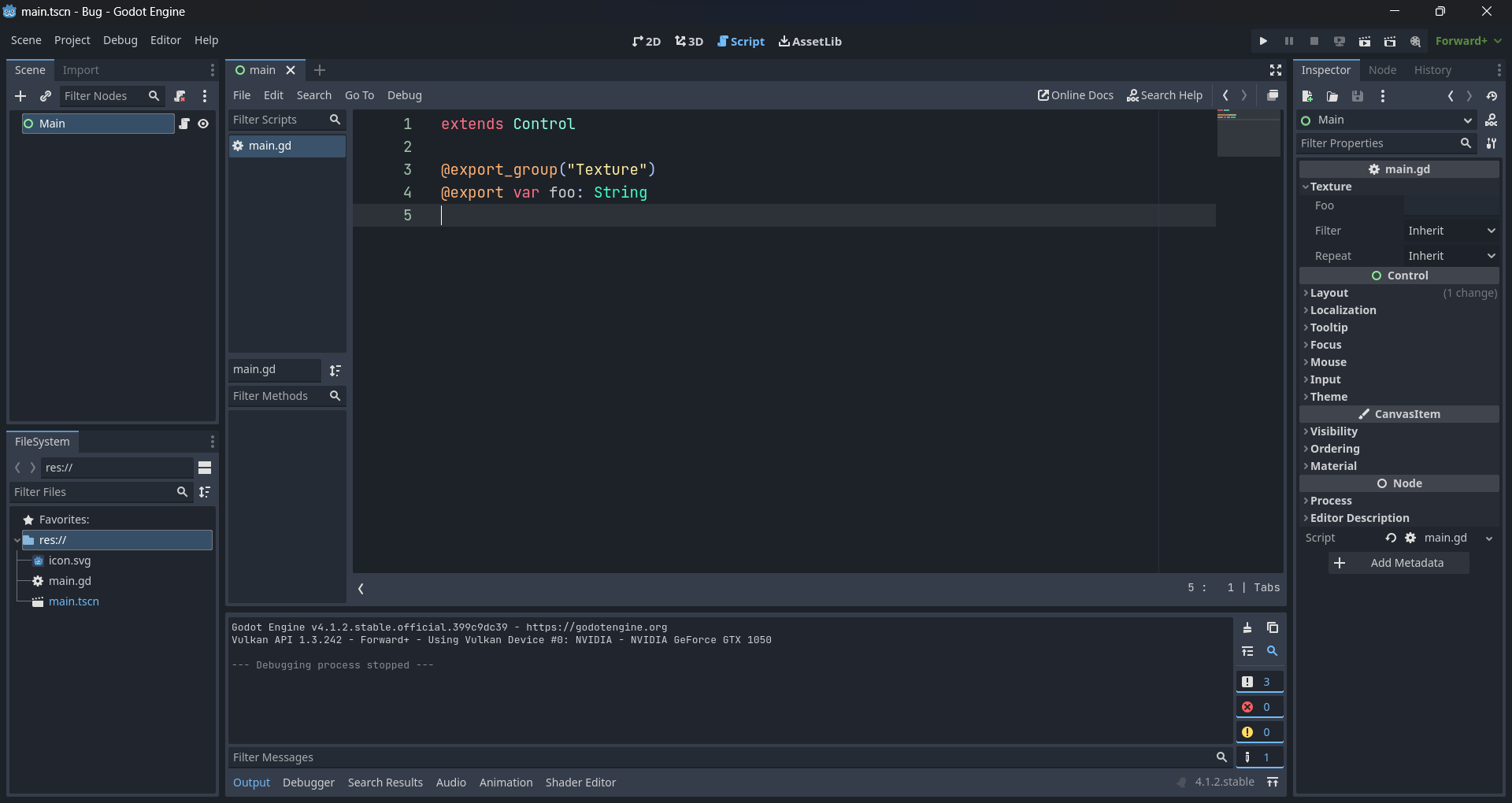Open the Debug menu in the script editor

(x=404, y=95)
